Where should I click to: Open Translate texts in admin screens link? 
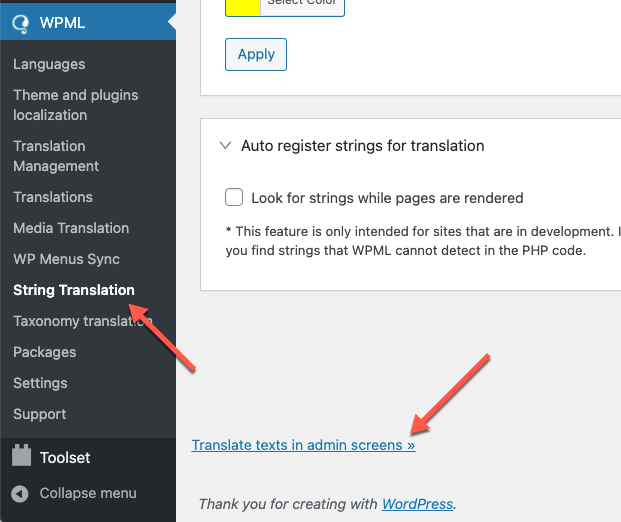coord(303,445)
